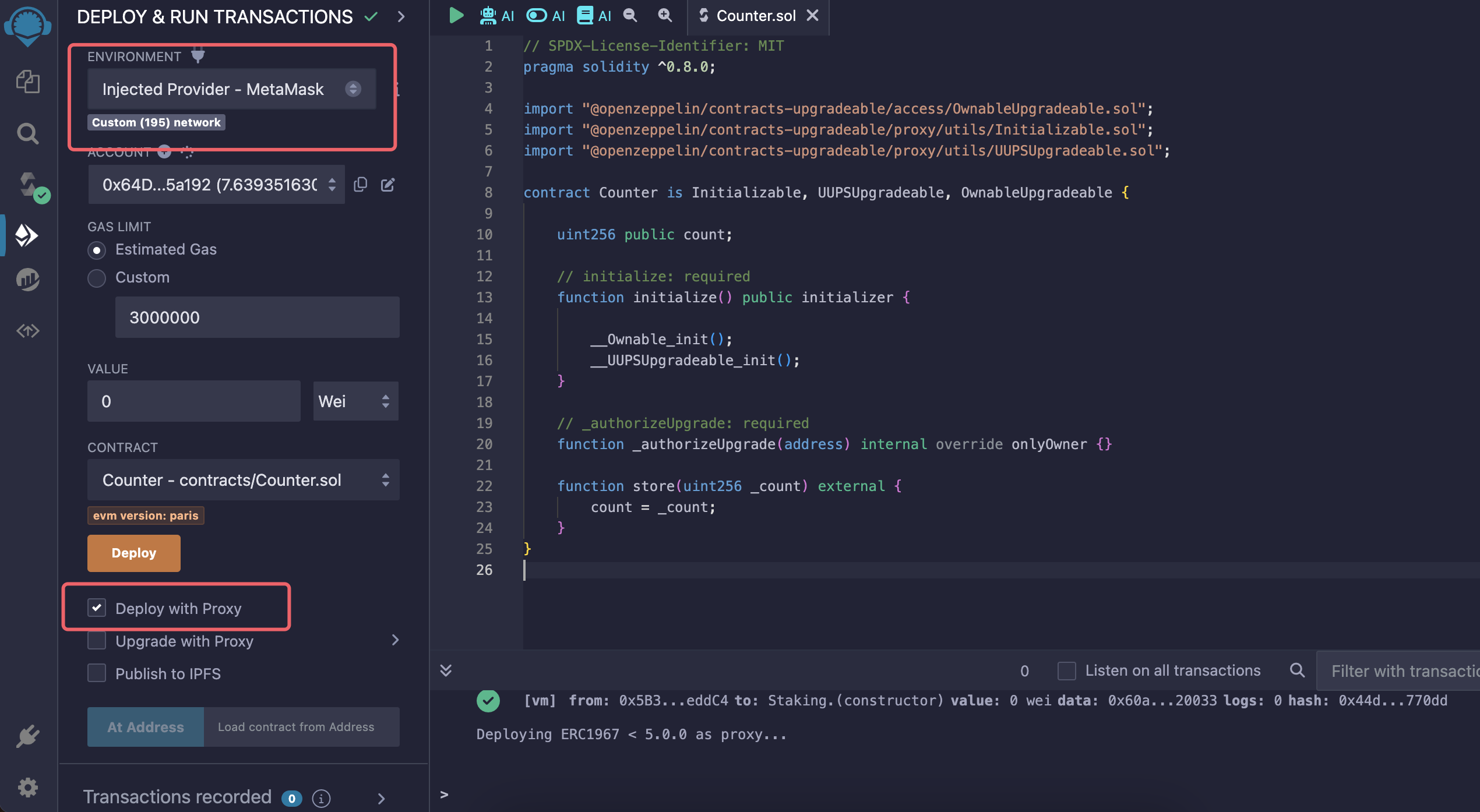Click the terminal command prompt
Image resolution: width=1480 pixels, height=812 pixels.
(445, 795)
